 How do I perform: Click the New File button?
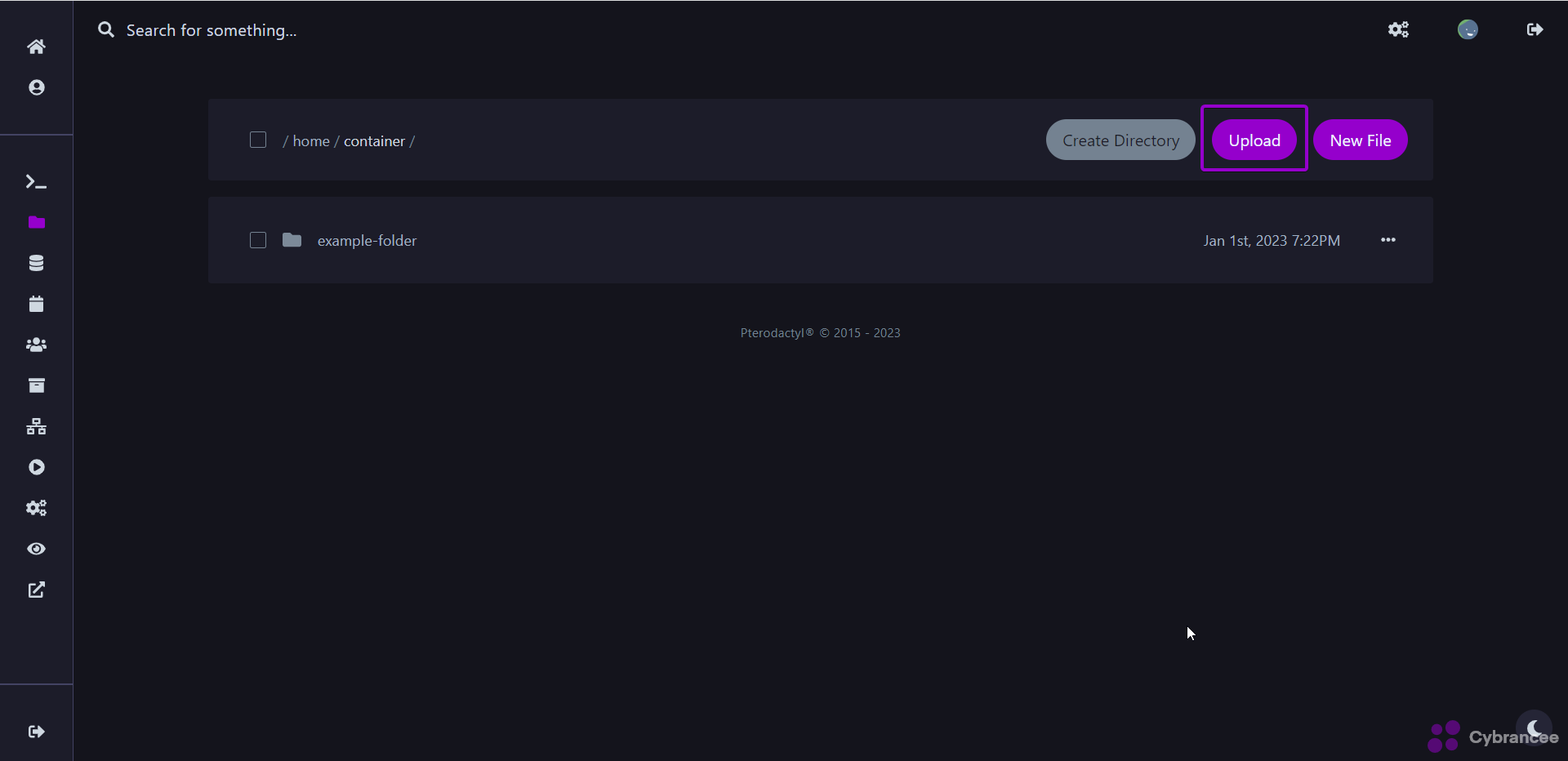click(1360, 140)
